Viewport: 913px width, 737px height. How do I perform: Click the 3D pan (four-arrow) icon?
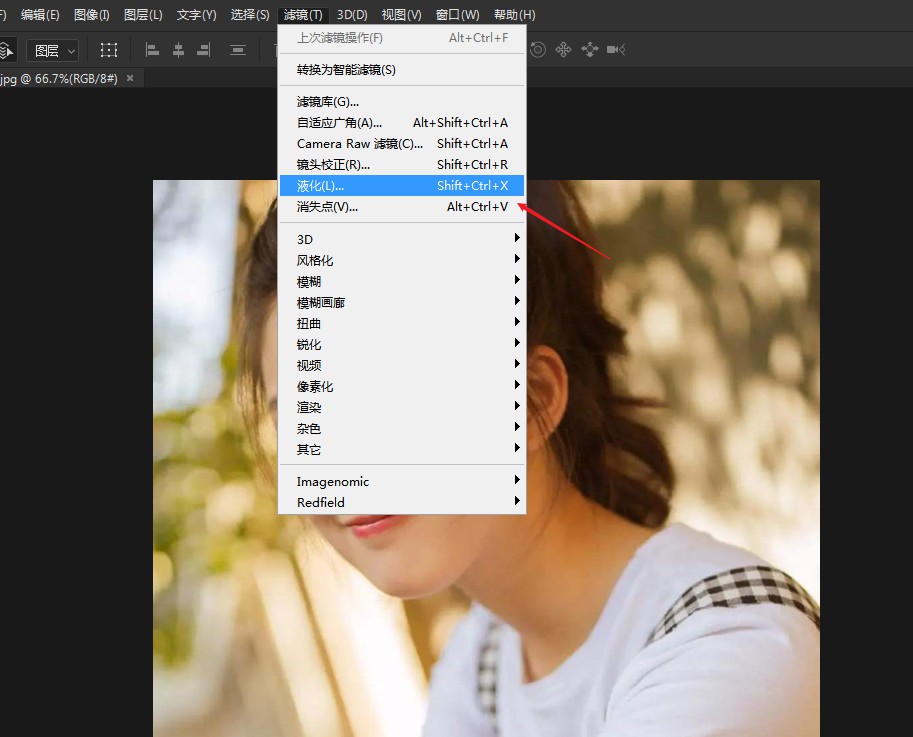tap(564, 50)
